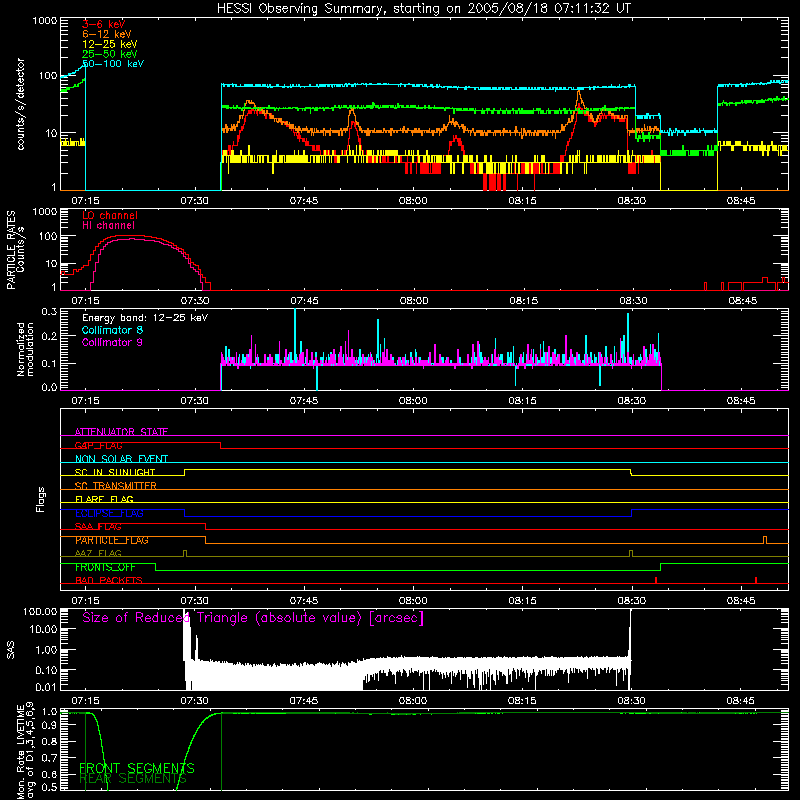Click the 'PARTICLE RATES' vertical axis label
The height and width of the screenshot is (800, 800).
(x=11, y=250)
